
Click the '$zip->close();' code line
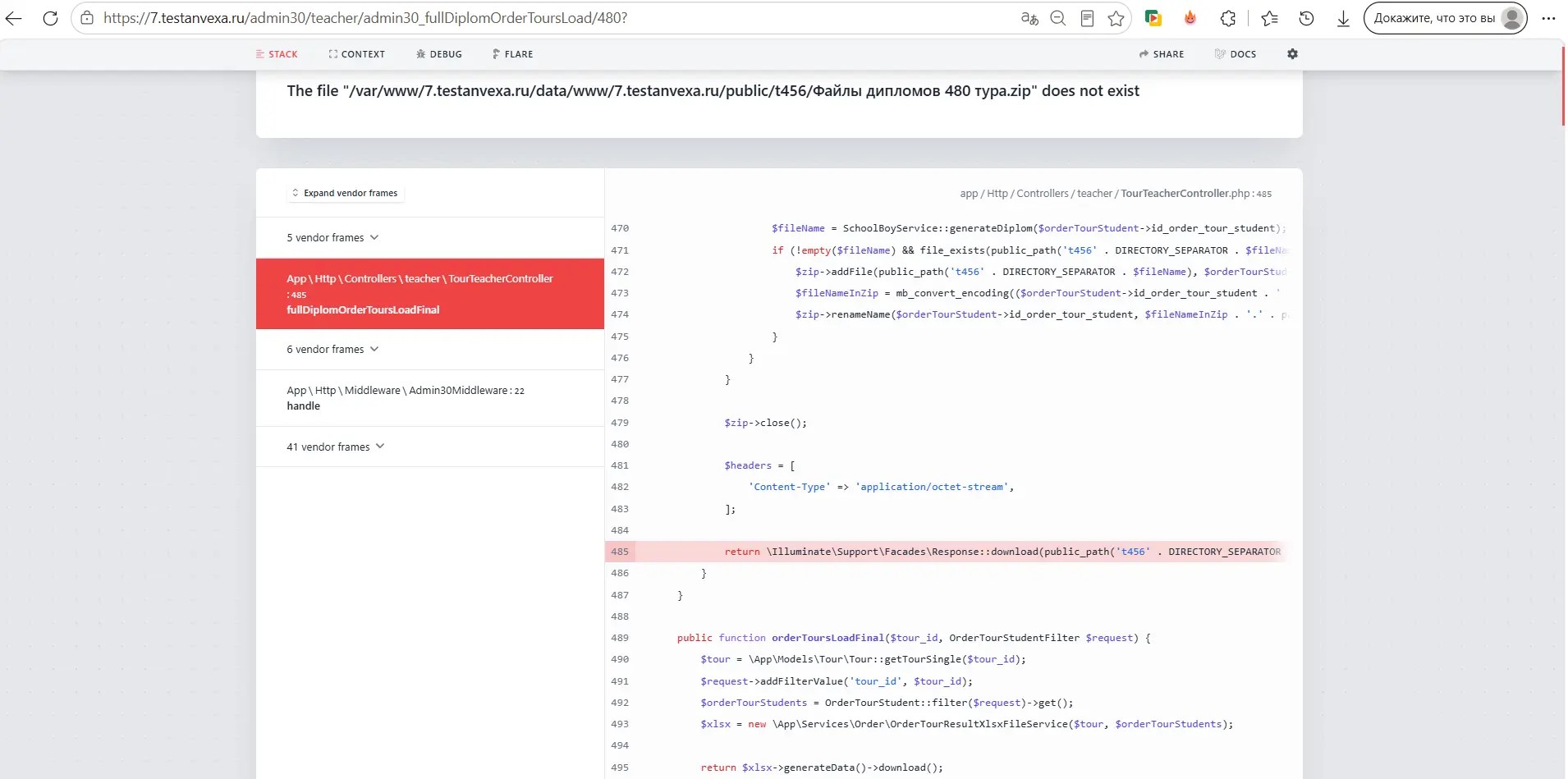pos(765,423)
